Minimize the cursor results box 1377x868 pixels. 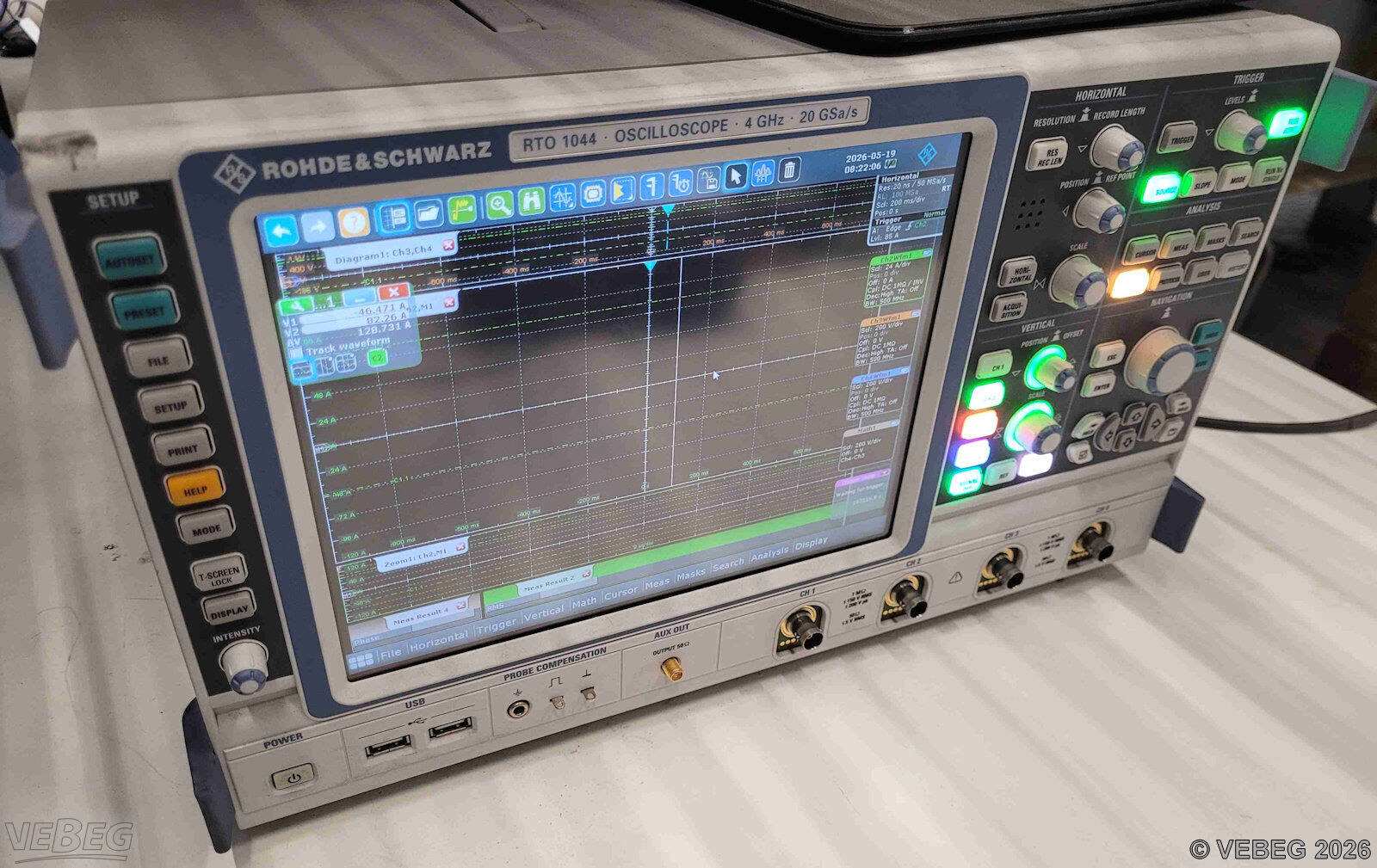[x=360, y=298]
